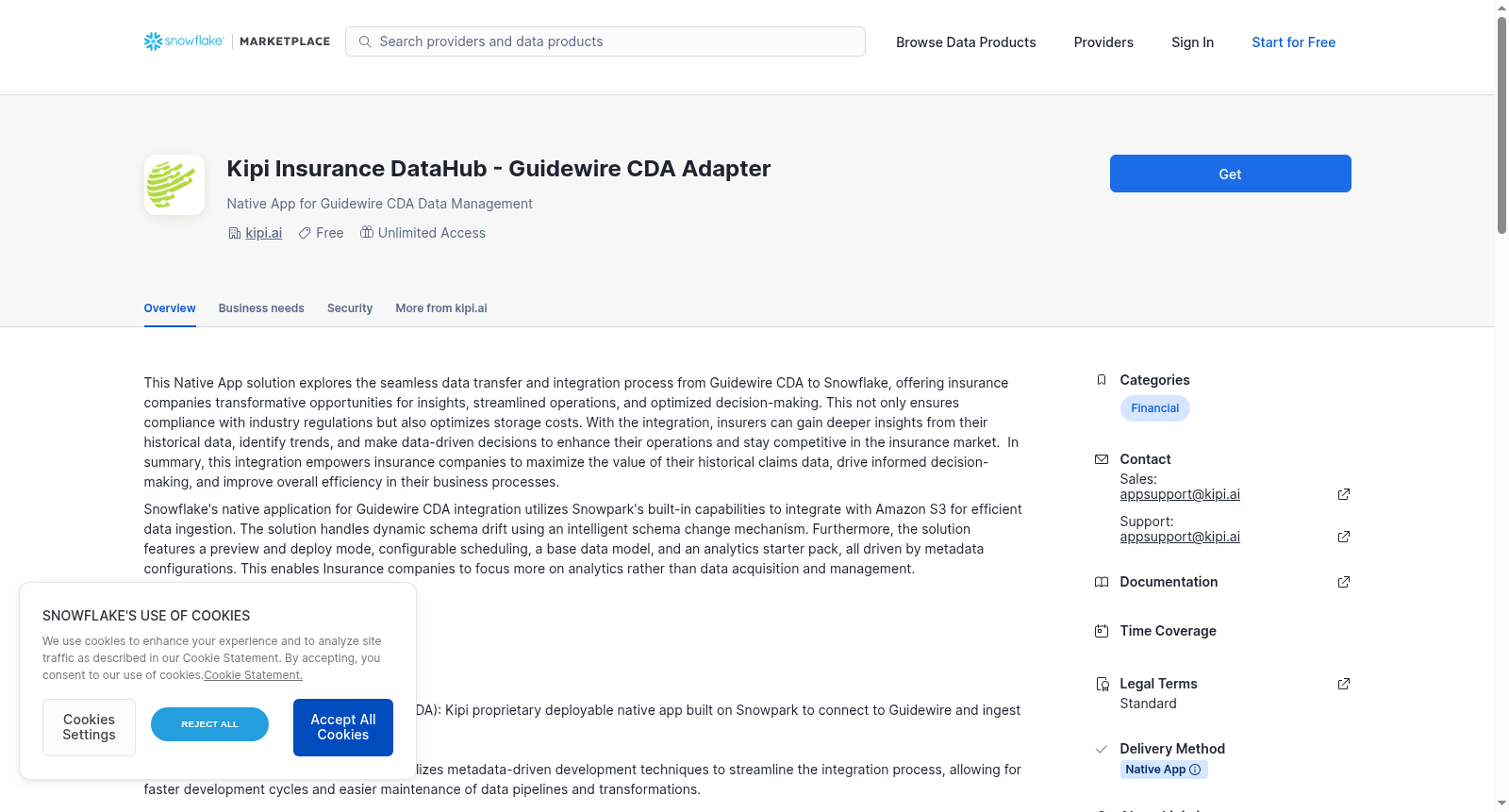Open external link for Sales email
Image resolution: width=1509 pixels, height=812 pixels.
[x=1344, y=494]
